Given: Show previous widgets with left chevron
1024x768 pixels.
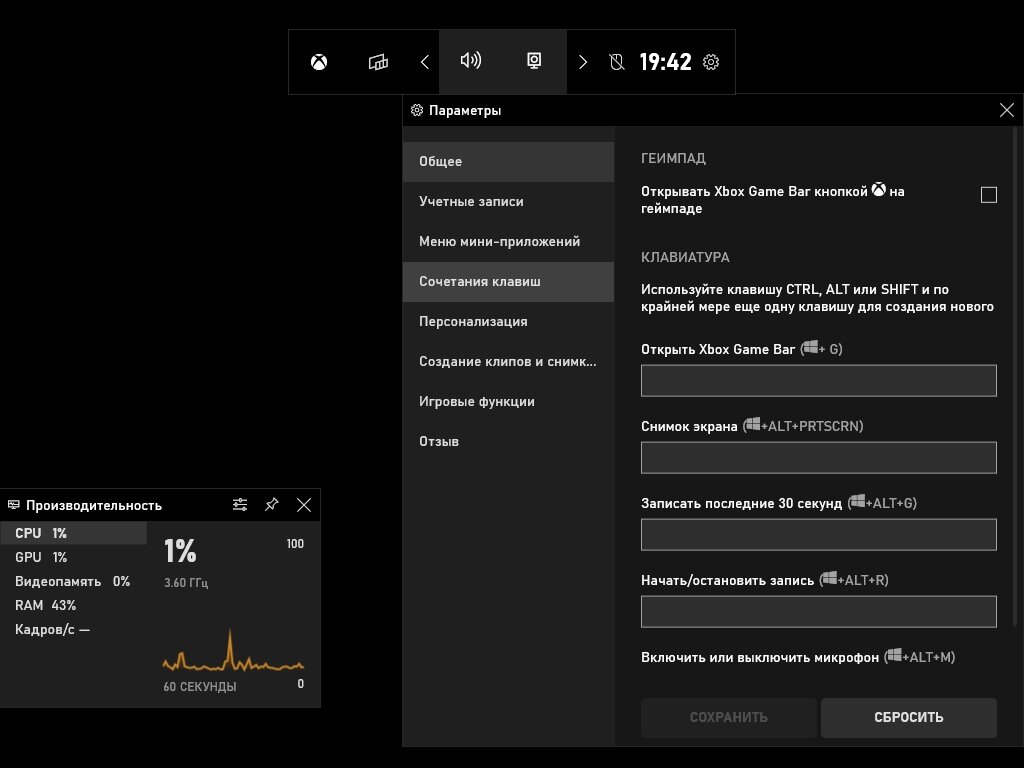Looking at the screenshot, I should click(x=424, y=62).
